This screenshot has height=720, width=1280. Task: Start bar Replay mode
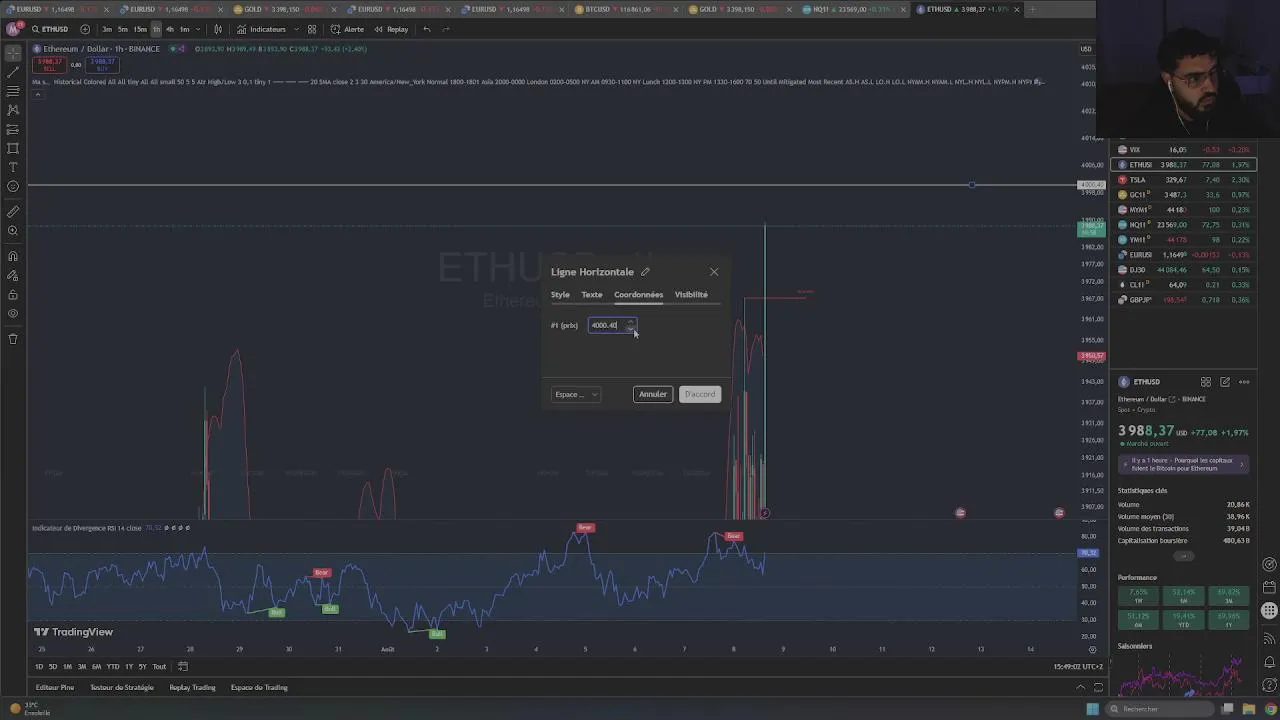391,29
